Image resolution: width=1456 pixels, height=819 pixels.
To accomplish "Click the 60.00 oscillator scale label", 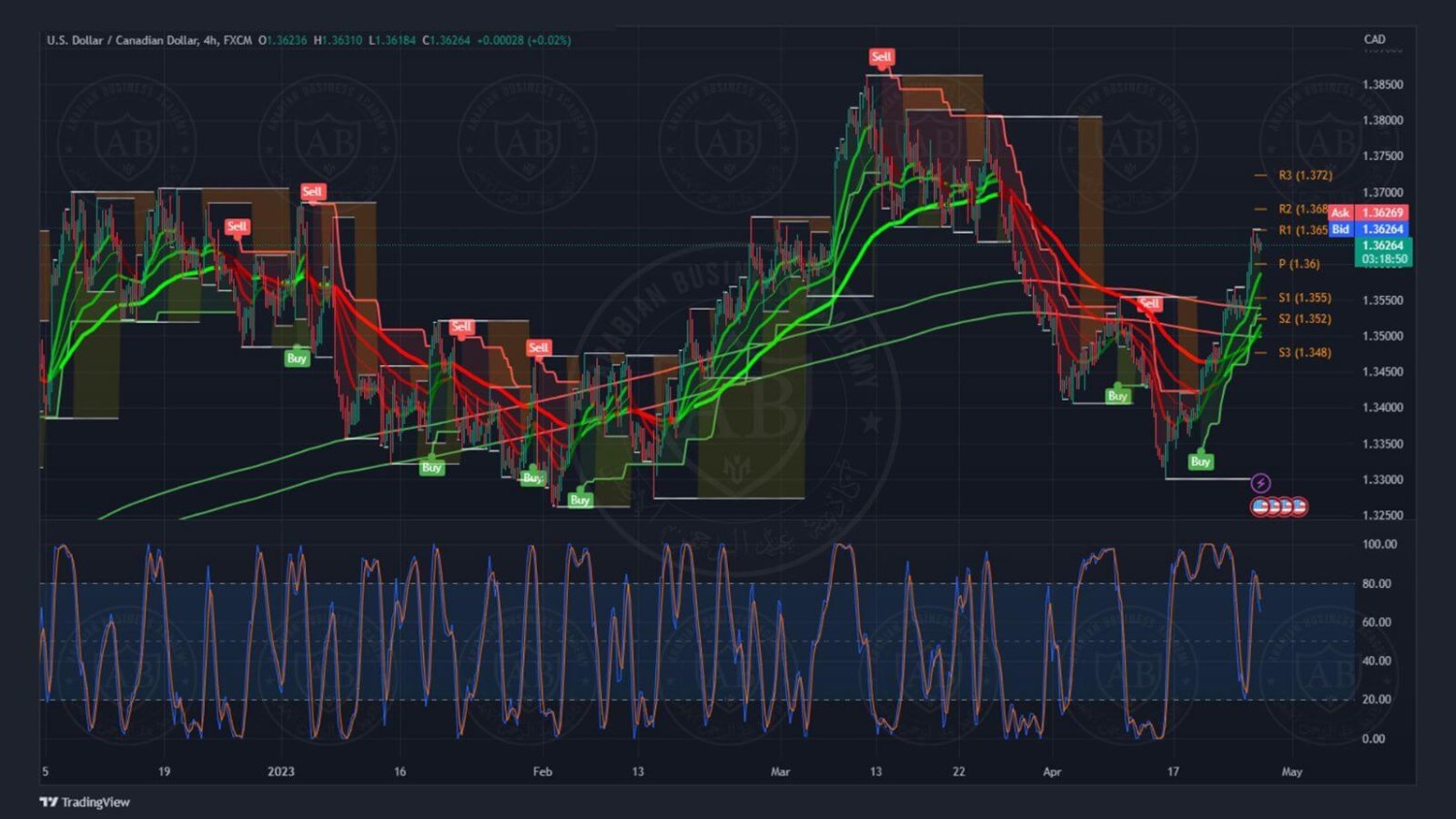I will [x=1376, y=623].
